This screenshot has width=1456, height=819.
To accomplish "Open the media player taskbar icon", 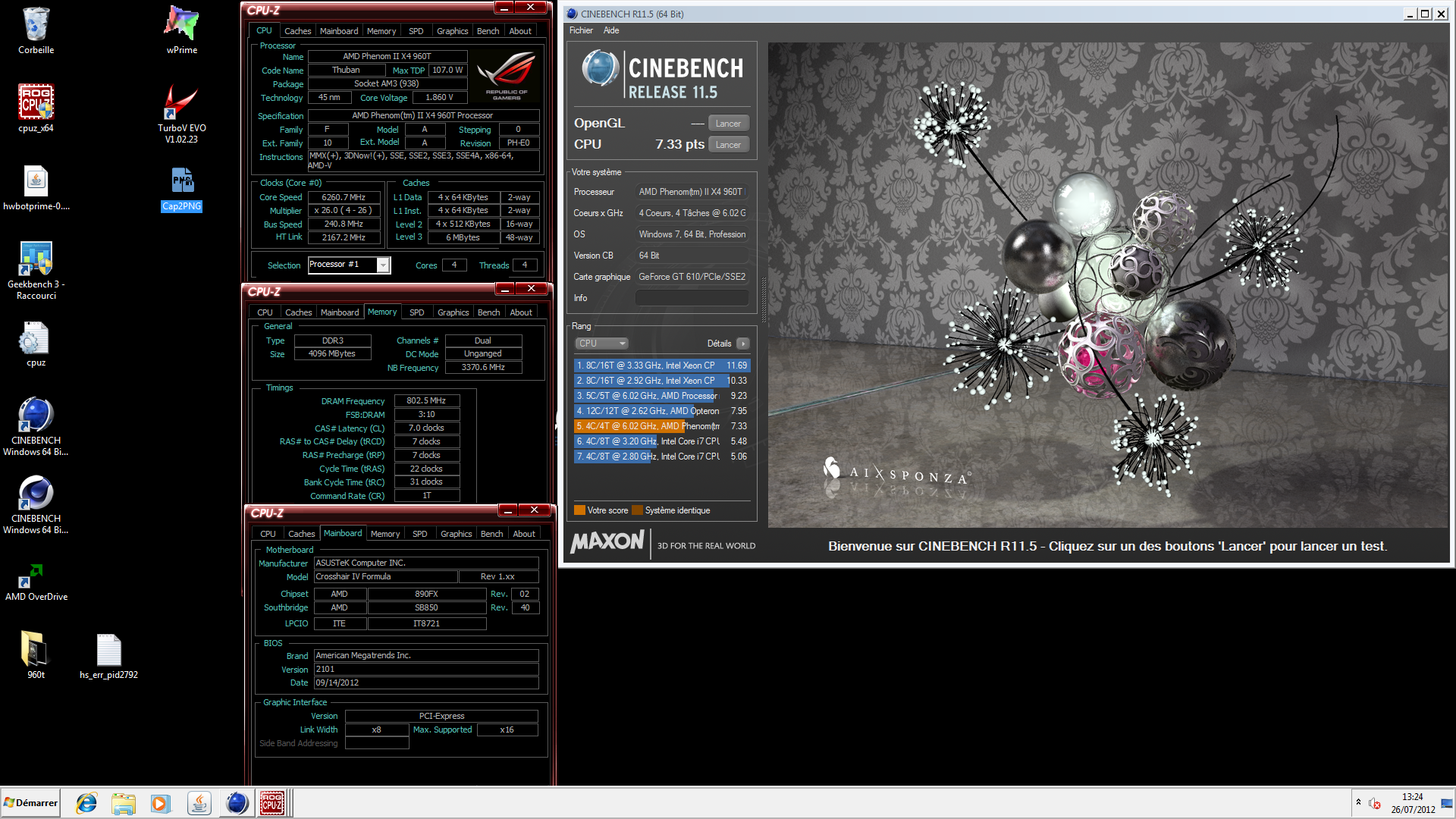I will pyautogui.click(x=161, y=803).
